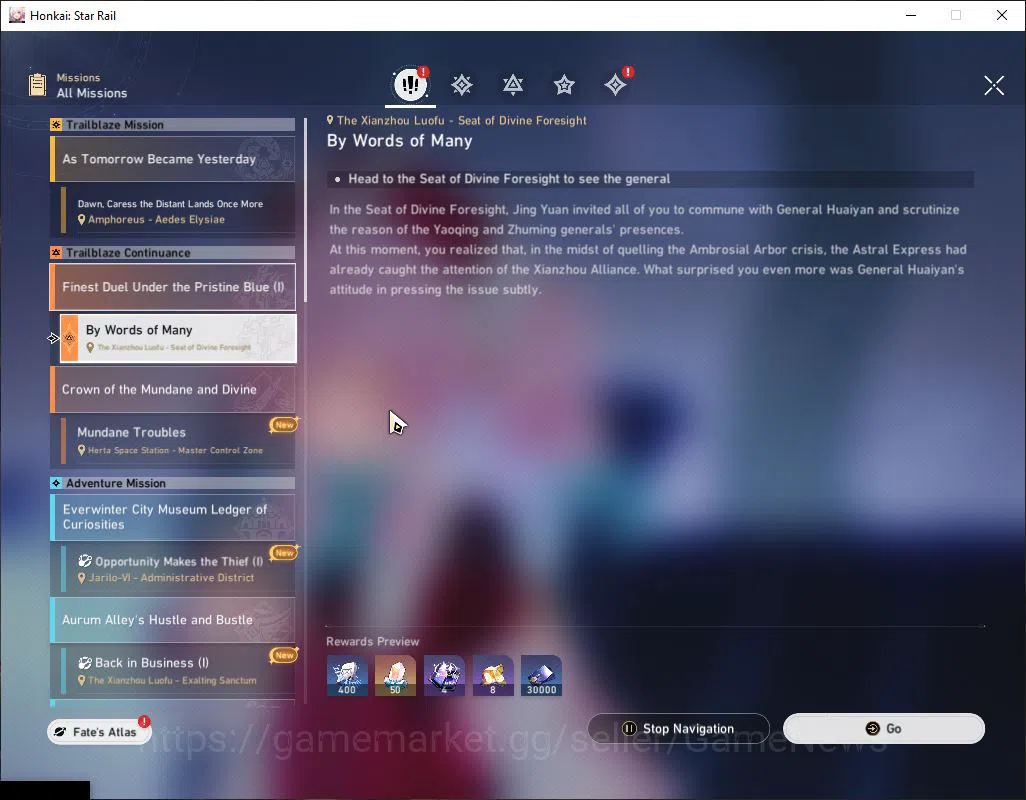Viewport: 1026px width, 800px height.
Task: Switch to Adventure Mission star filter tab
Action: 564,84
